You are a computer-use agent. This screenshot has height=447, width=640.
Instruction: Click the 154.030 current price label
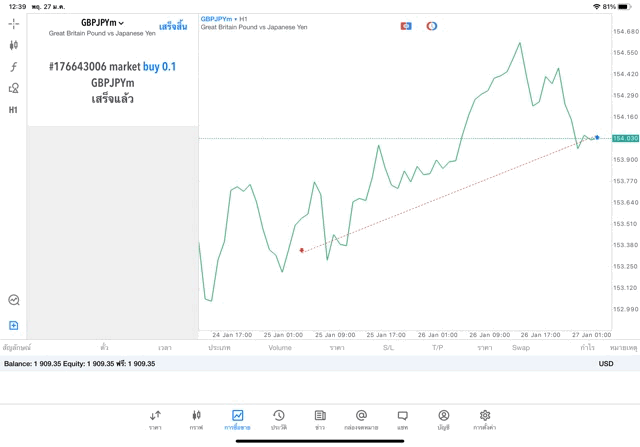[x=625, y=138]
